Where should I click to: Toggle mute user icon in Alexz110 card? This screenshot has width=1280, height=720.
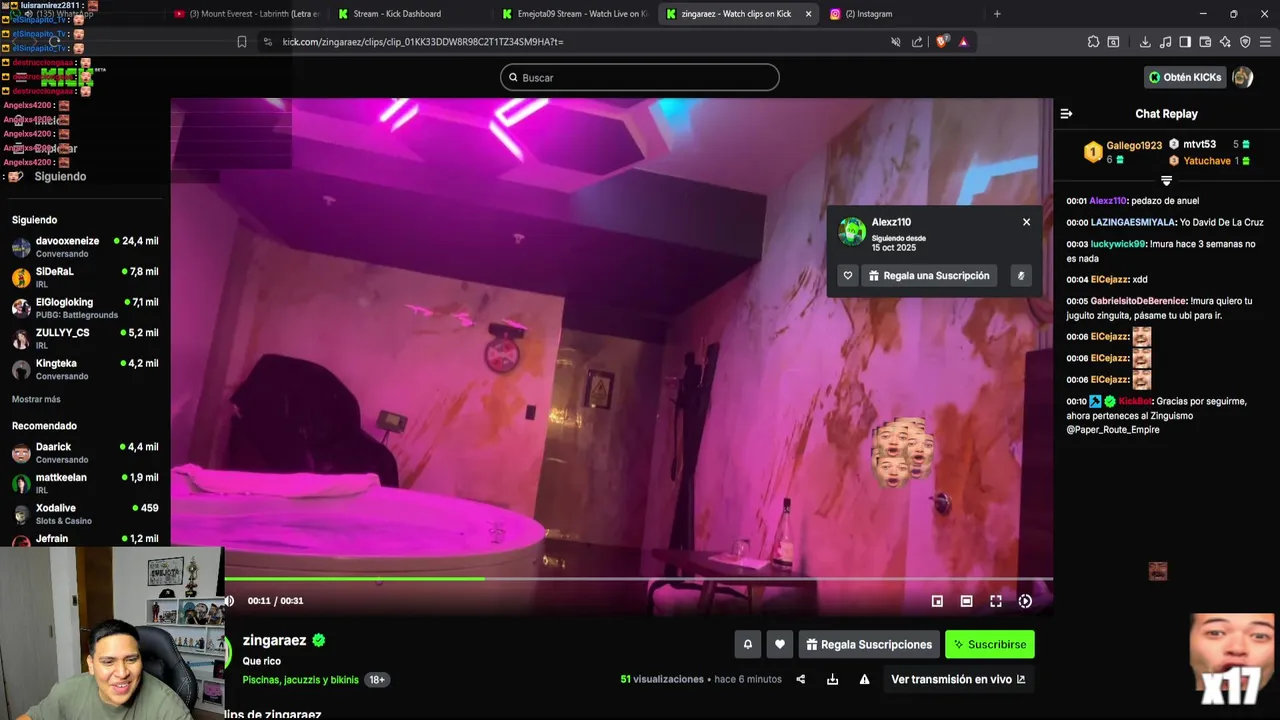coord(1020,276)
